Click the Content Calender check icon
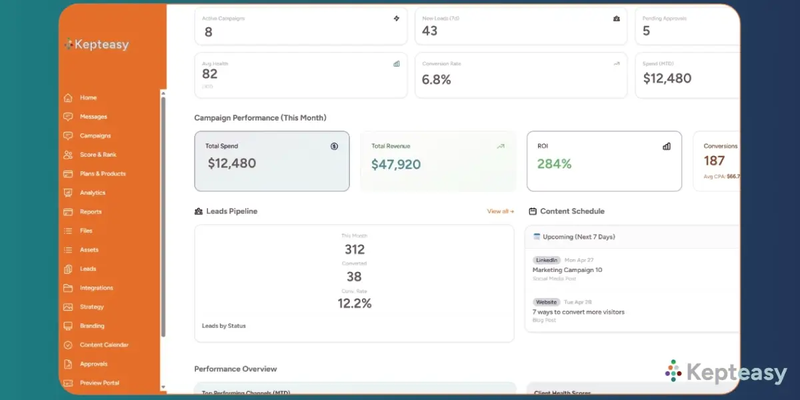800x400 pixels. pos(68,345)
